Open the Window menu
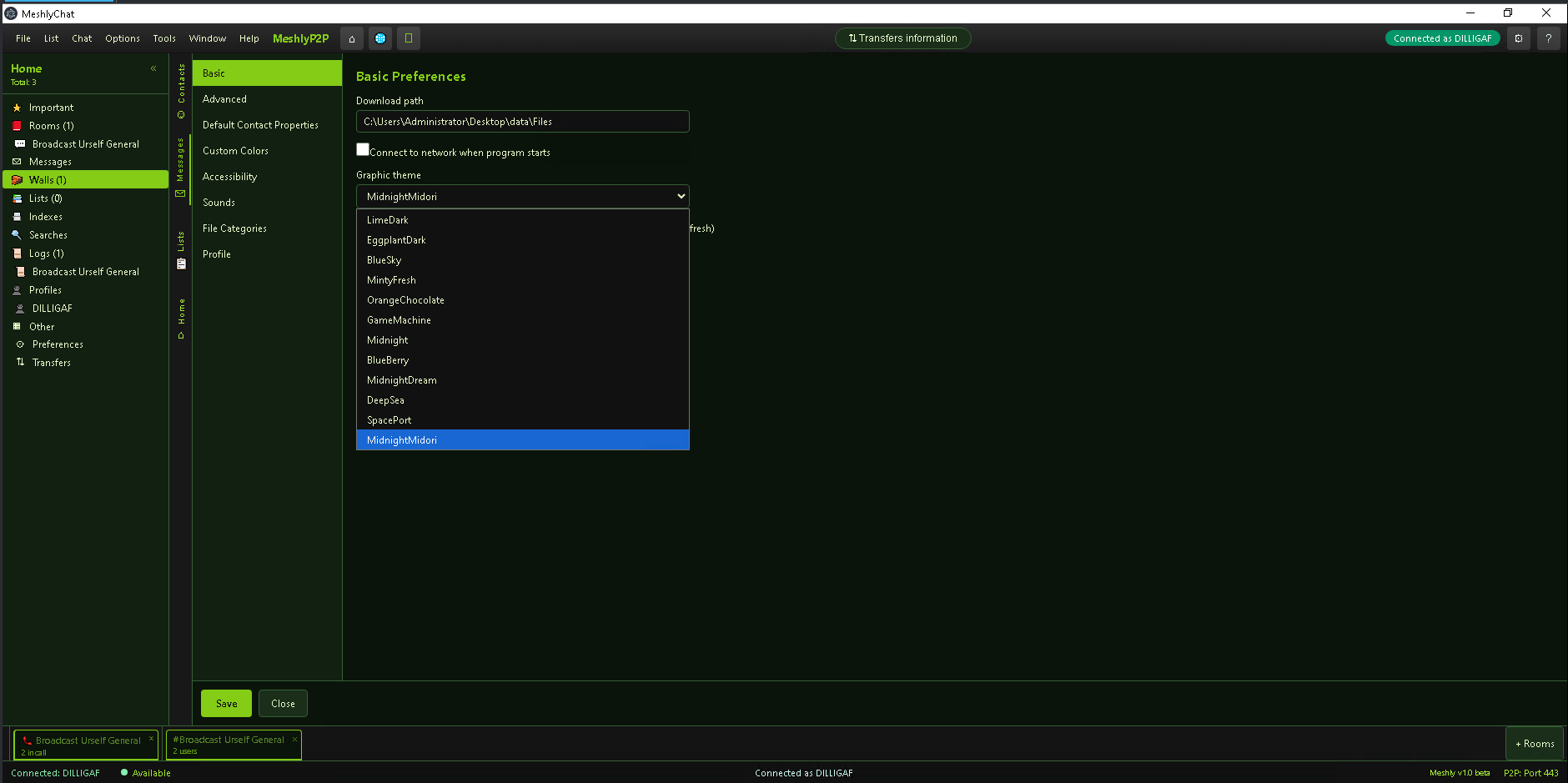1568x783 pixels. click(x=208, y=38)
